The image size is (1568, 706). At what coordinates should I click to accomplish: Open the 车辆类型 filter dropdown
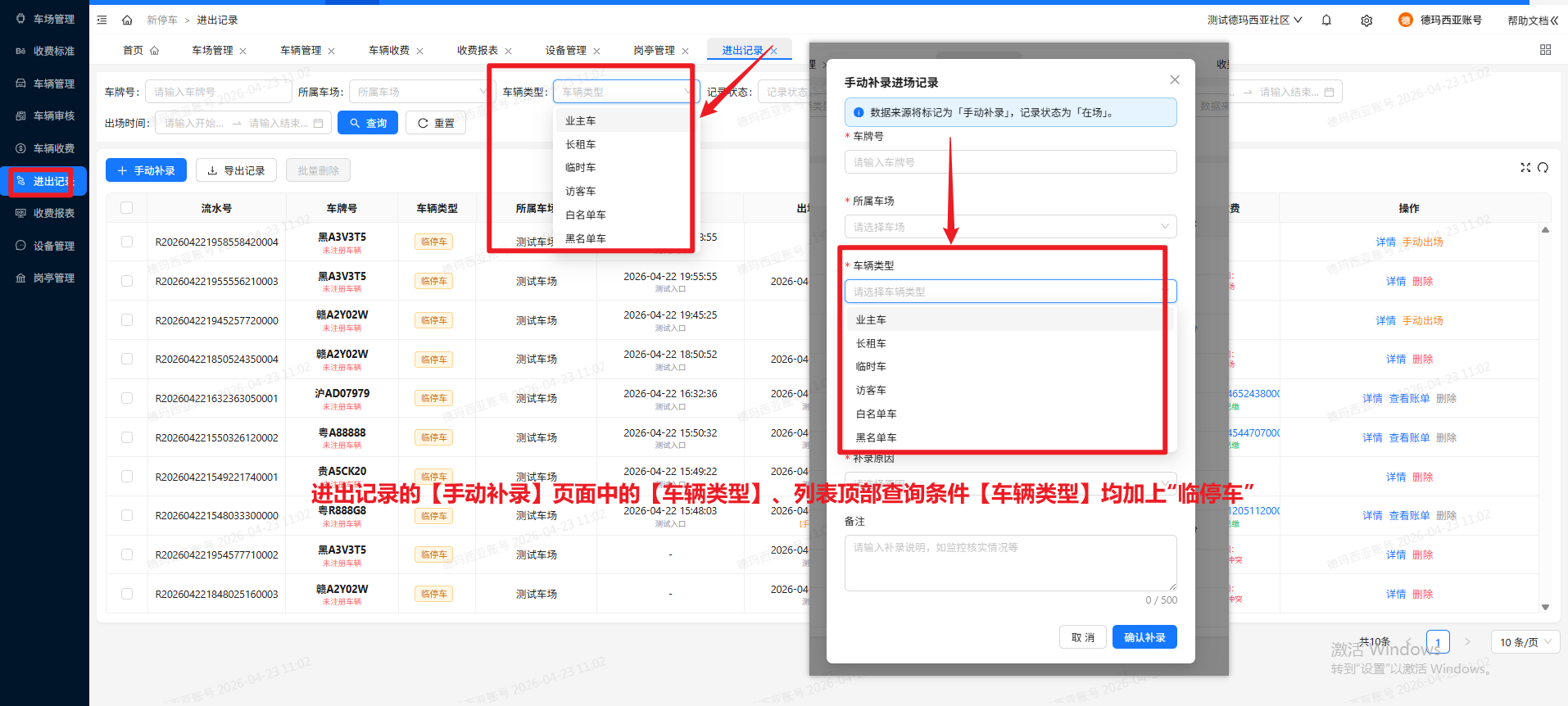(626, 92)
